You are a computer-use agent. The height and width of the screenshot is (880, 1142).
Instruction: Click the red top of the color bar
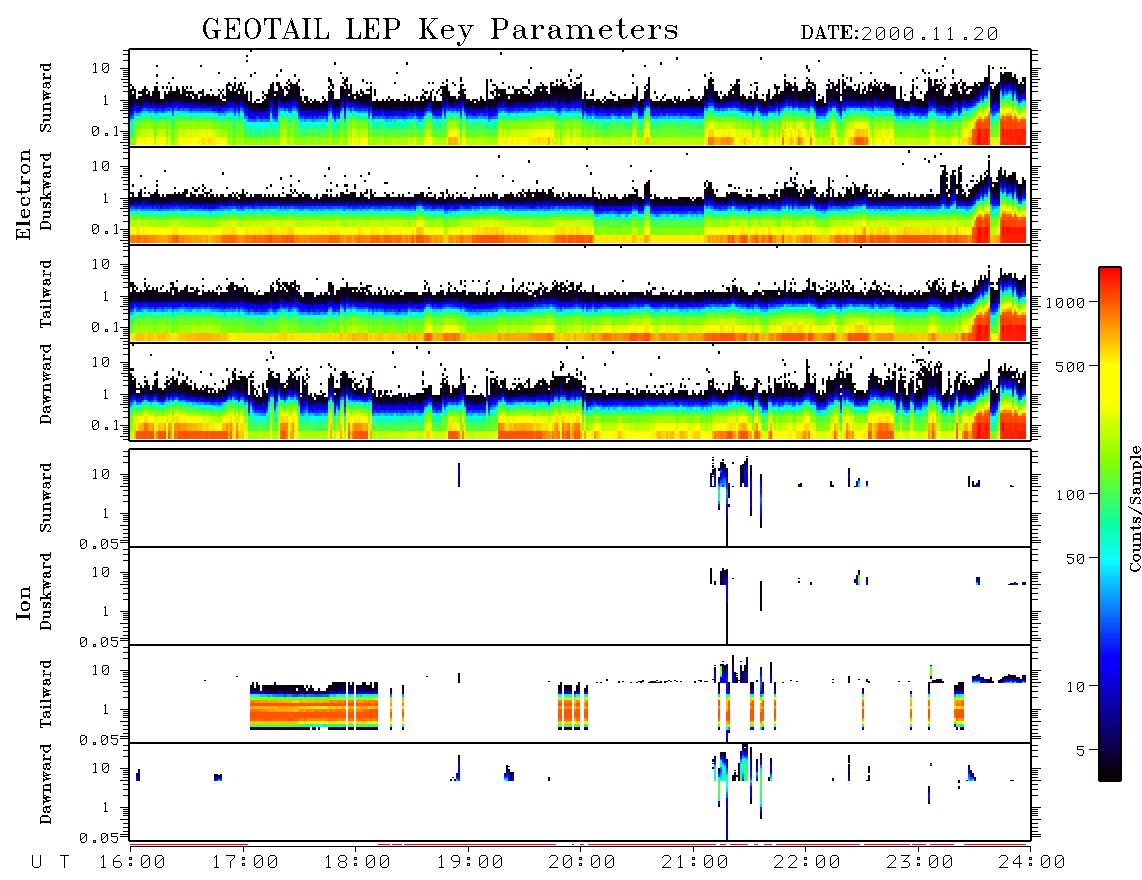click(x=1110, y=280)
